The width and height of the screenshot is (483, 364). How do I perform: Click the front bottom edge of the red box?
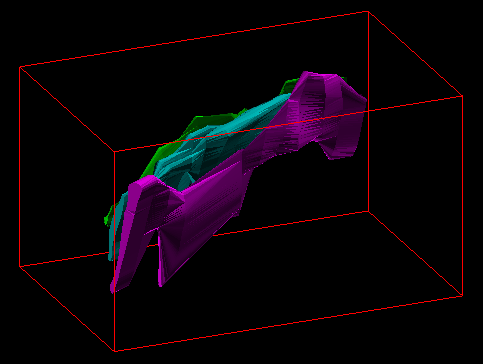pyautogui.click(x=288, y=323)
